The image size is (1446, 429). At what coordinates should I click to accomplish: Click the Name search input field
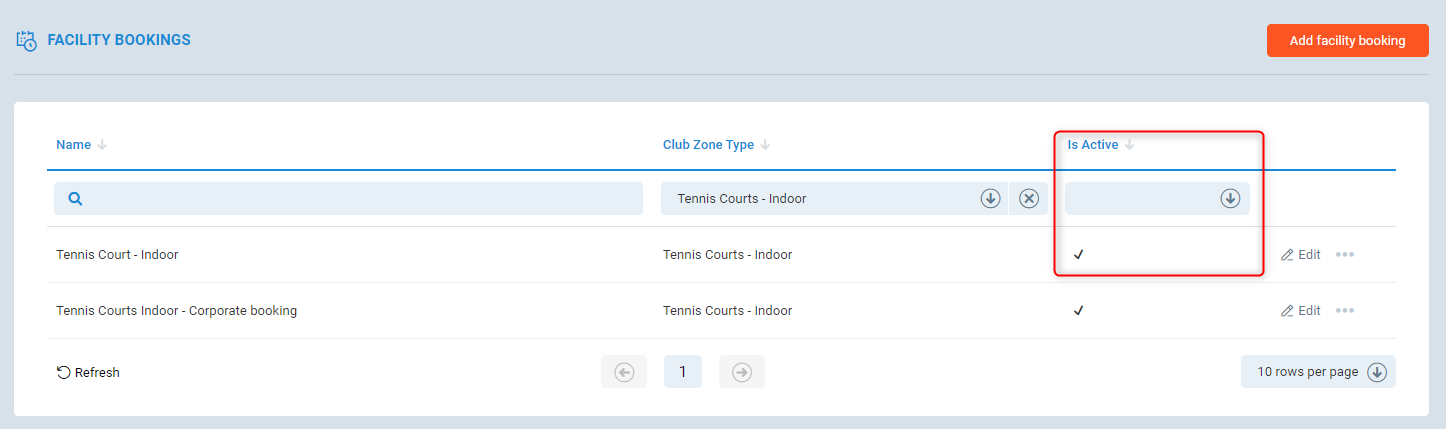(x=360, y=199)
